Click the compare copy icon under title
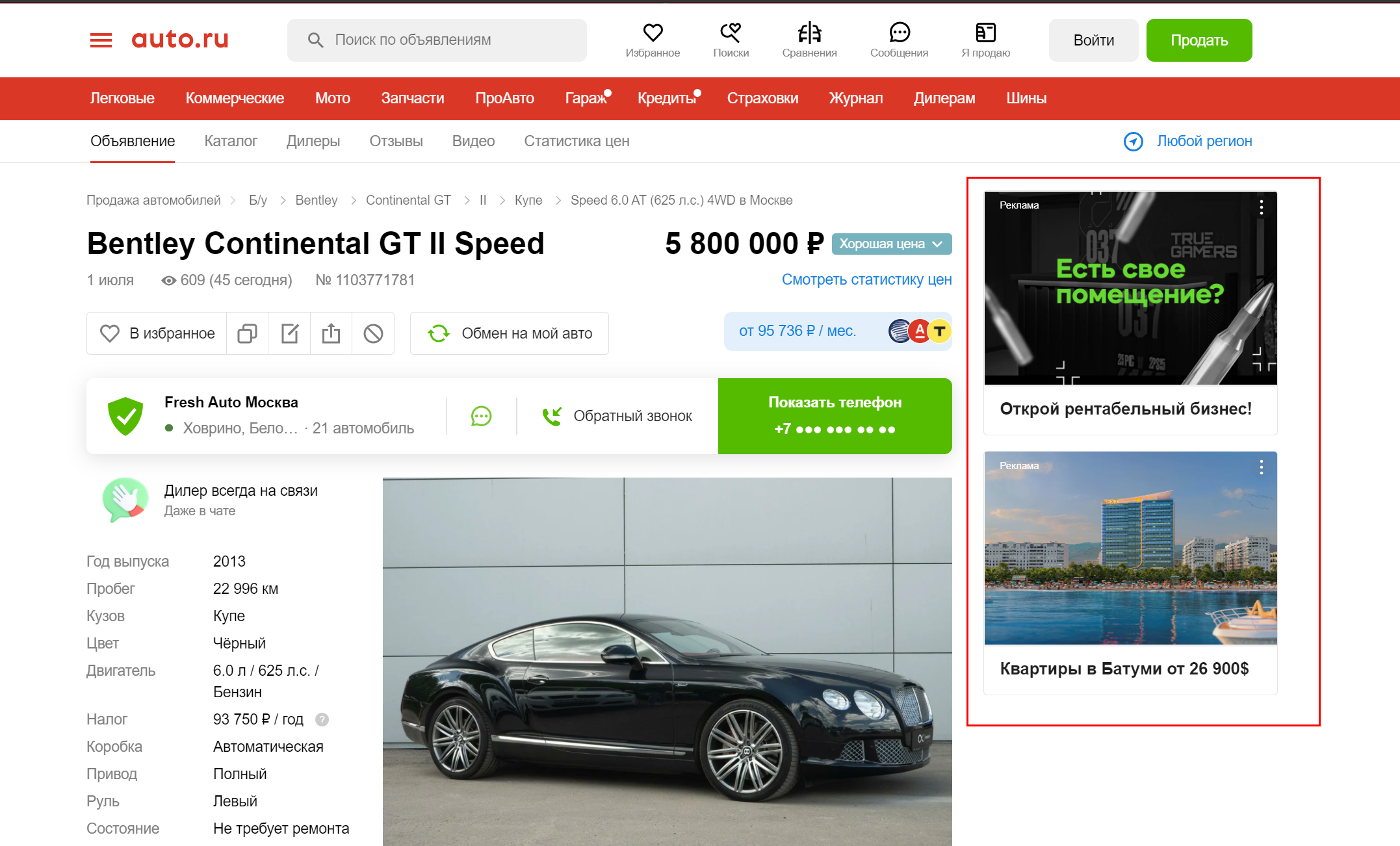The height and width of the screenshot is (846, 1400). (247, 333)
